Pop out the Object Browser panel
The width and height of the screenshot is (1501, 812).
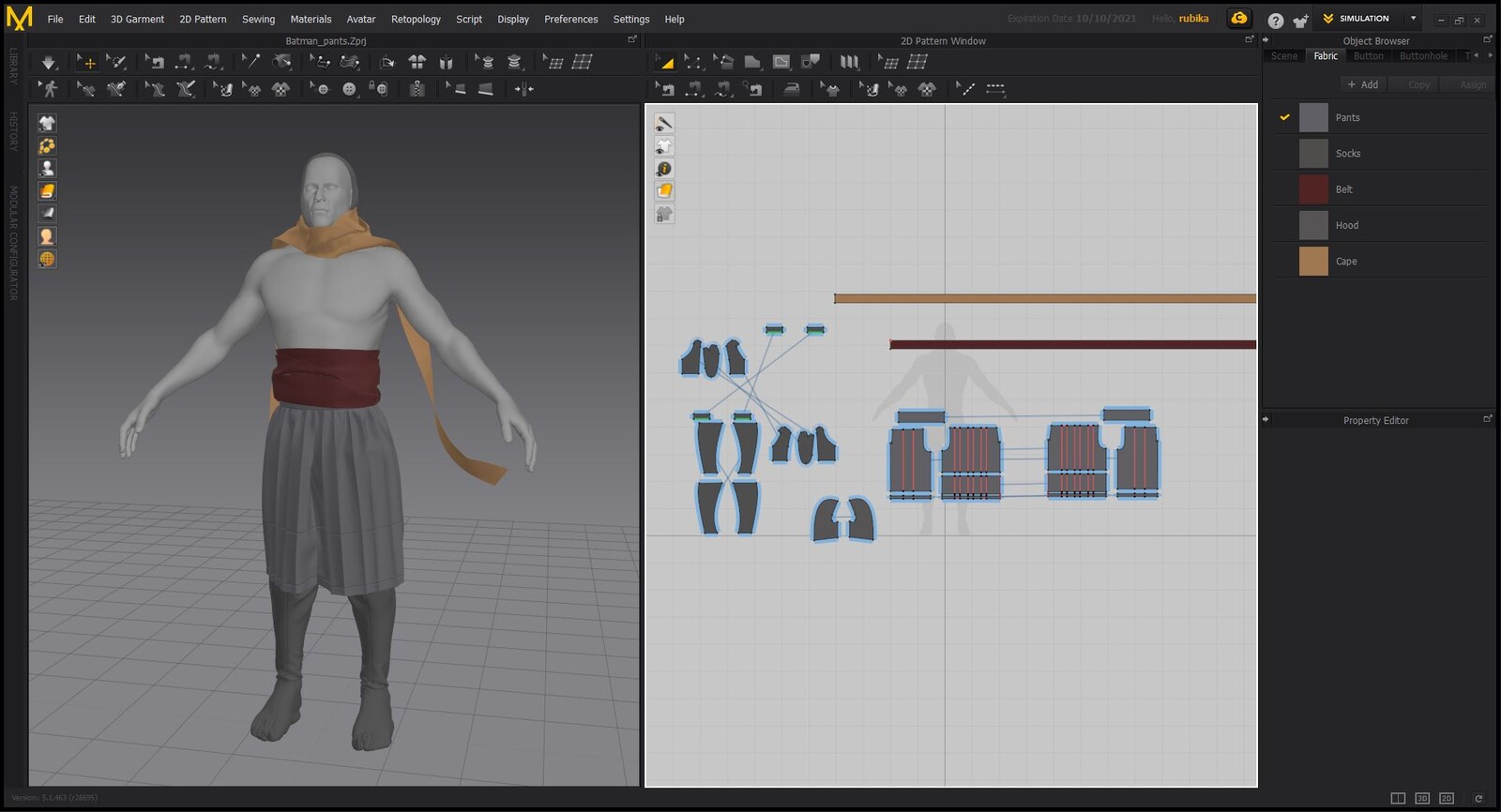coord(1487,39)
